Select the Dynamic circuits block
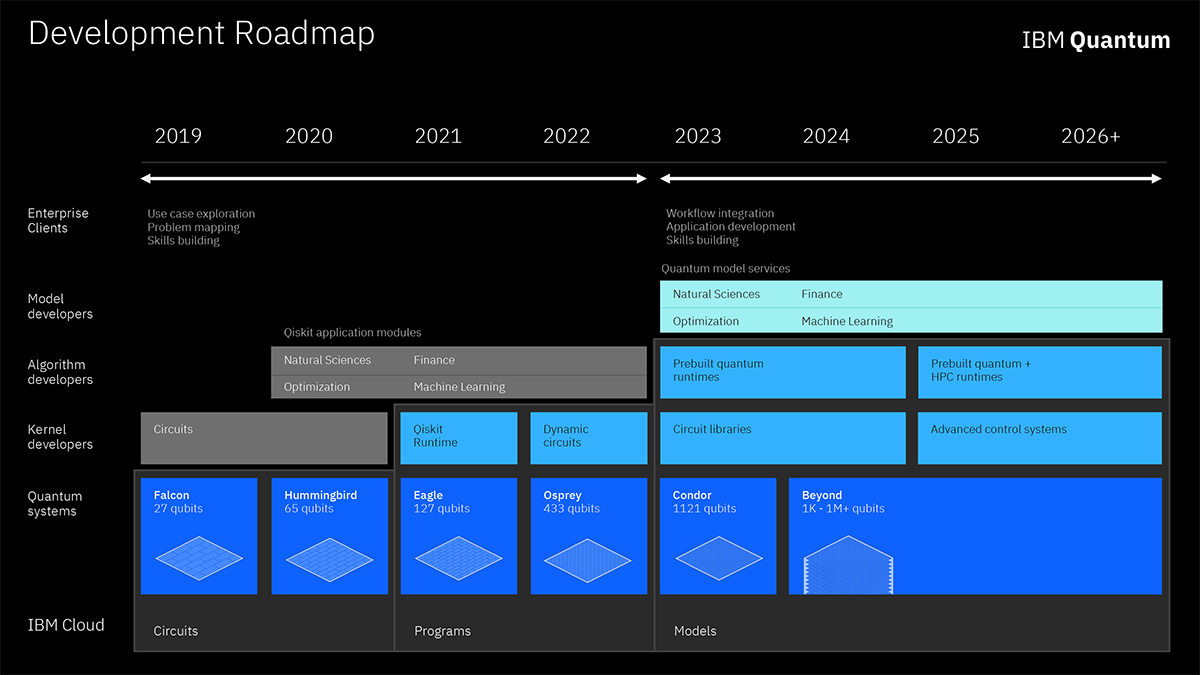 (588, 437)
